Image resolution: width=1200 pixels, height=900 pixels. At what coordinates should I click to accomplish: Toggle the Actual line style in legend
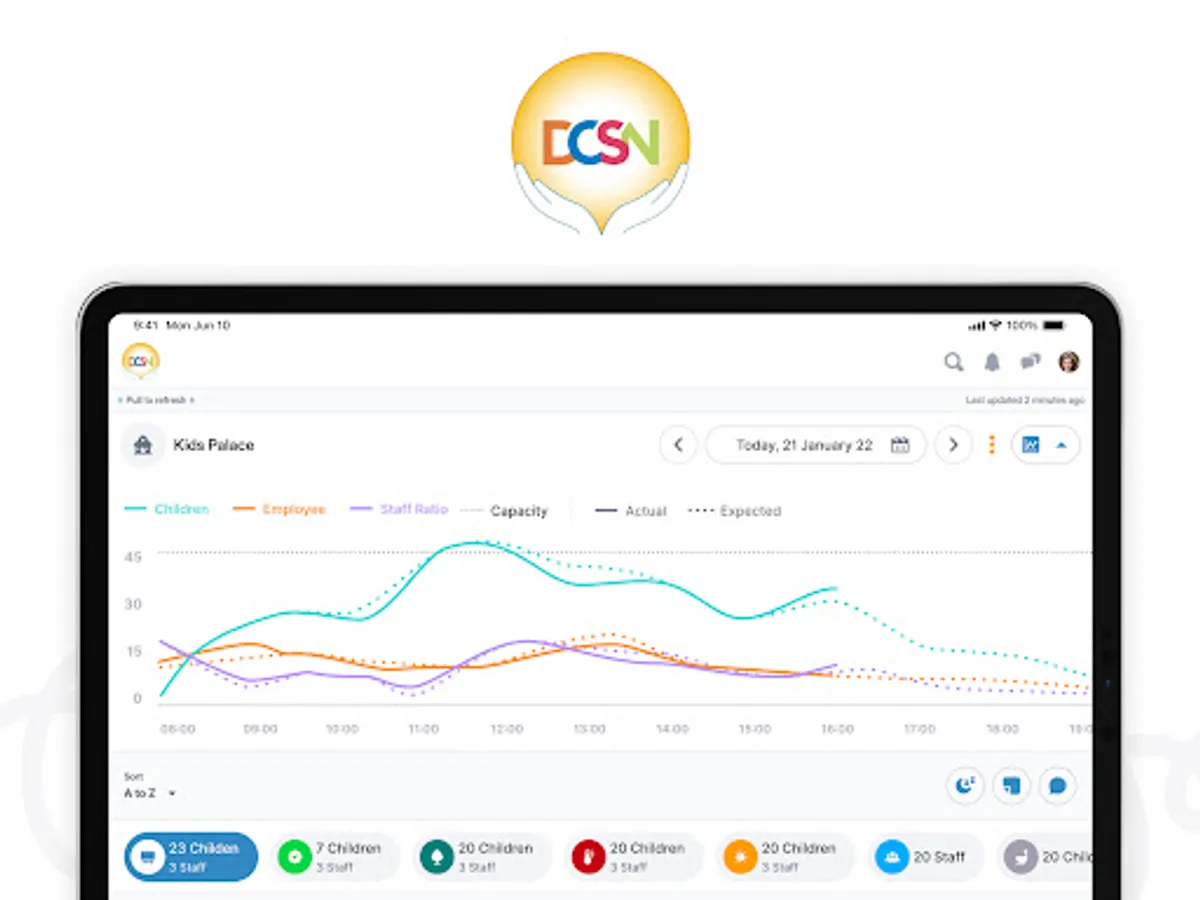tap(630, 511)
